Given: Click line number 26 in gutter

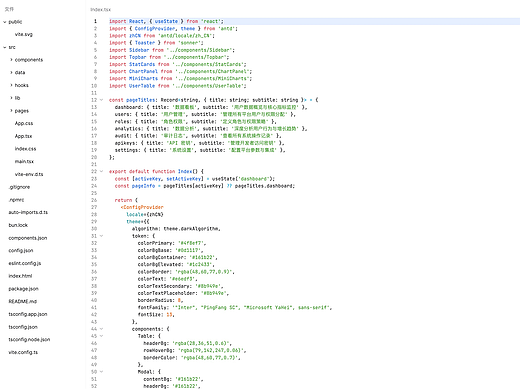Looking at the screenshot, I should tap(94, 200).
